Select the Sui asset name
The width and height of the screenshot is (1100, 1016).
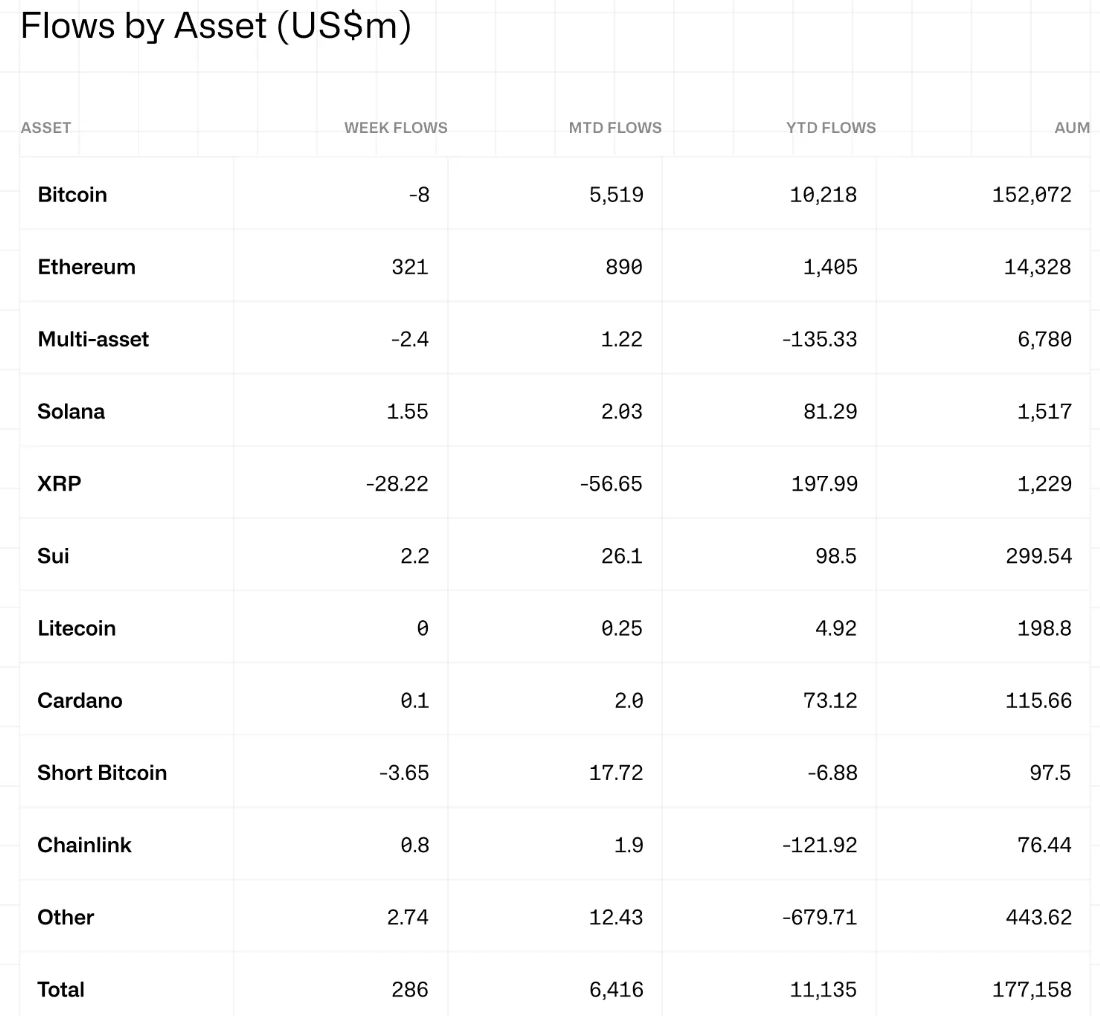coord(53,556)
